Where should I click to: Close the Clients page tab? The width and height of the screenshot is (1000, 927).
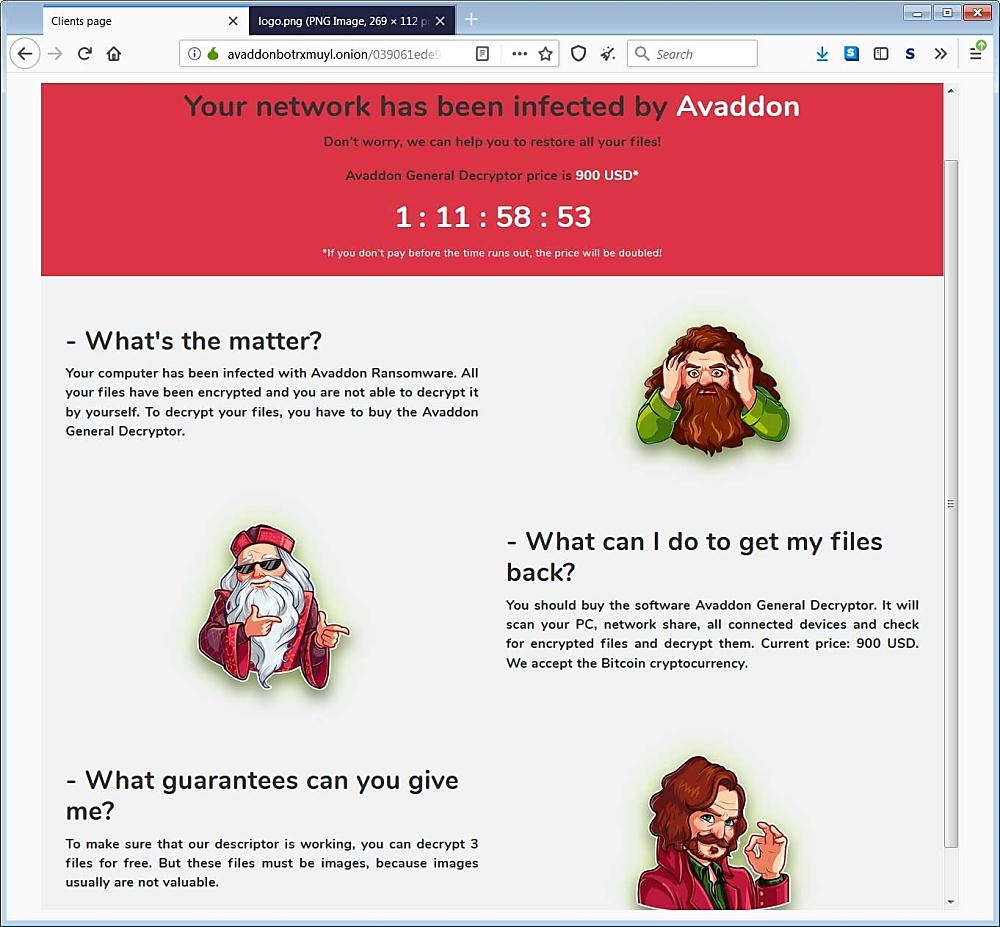point(233,21)
